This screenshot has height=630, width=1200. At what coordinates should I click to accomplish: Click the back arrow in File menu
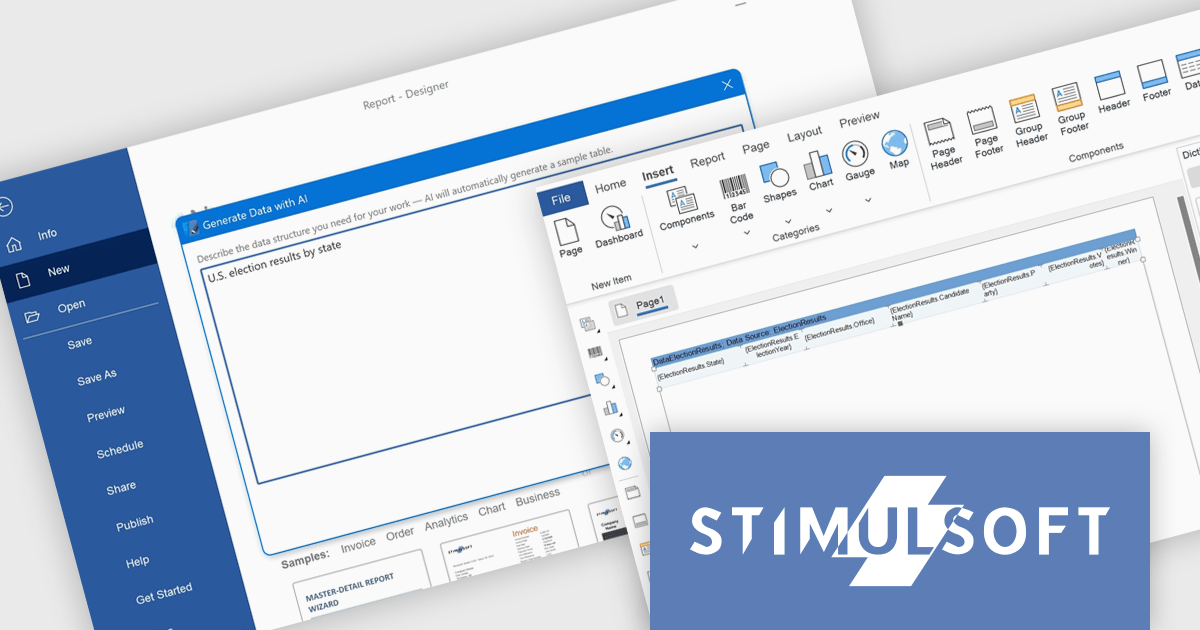pos(5,207)
